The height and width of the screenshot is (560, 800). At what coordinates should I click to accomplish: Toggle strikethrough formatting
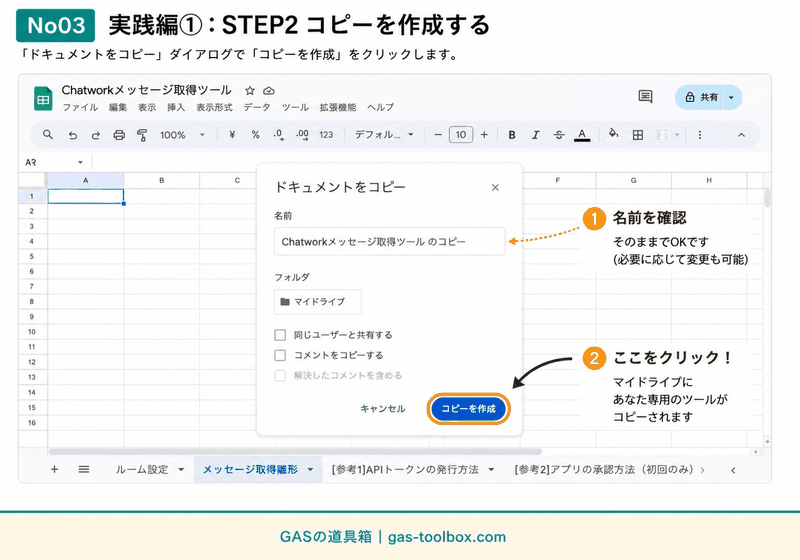[x=559, y=135]
